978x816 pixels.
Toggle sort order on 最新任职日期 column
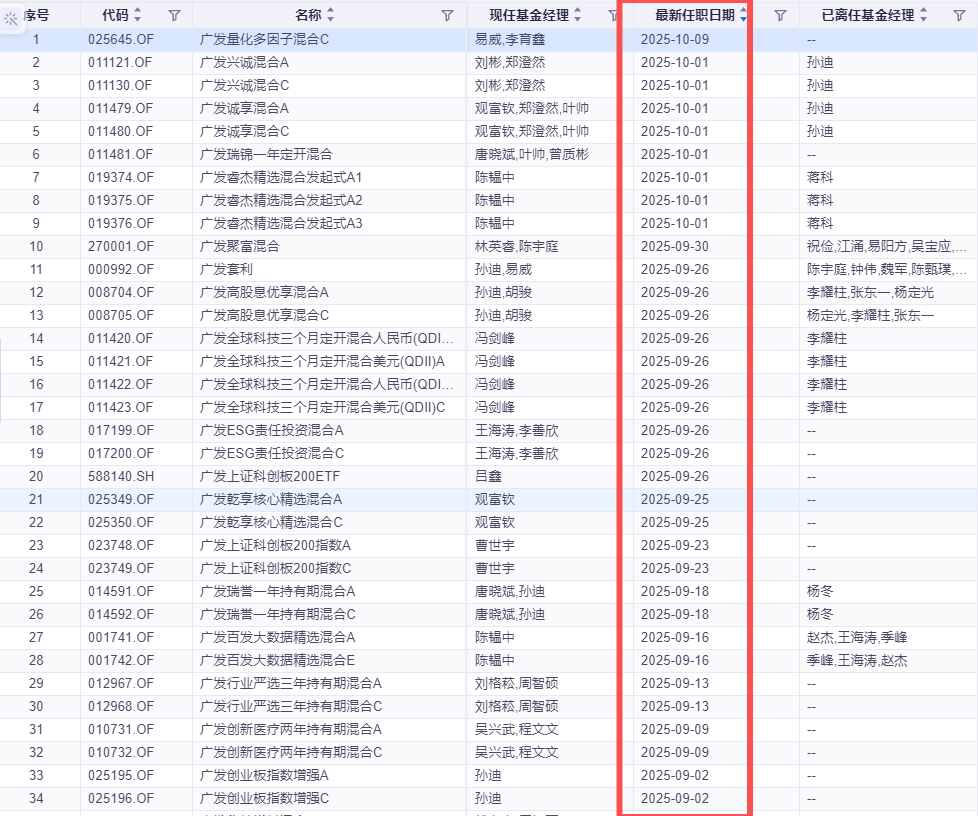[743, 16]
